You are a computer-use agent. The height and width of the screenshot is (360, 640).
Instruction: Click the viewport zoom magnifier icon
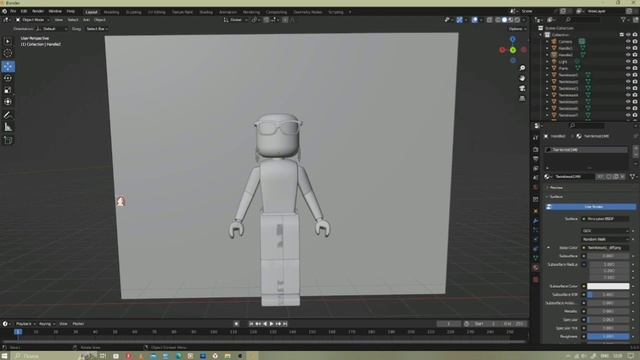pyautogui.click(x=522, y=68)
